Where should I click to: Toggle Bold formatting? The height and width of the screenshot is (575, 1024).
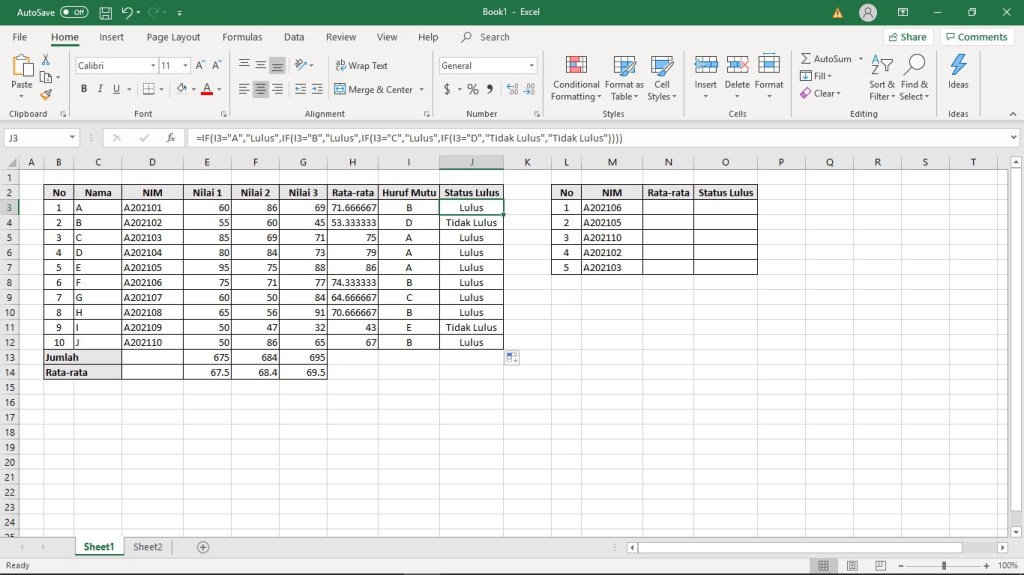click(84, 89)
